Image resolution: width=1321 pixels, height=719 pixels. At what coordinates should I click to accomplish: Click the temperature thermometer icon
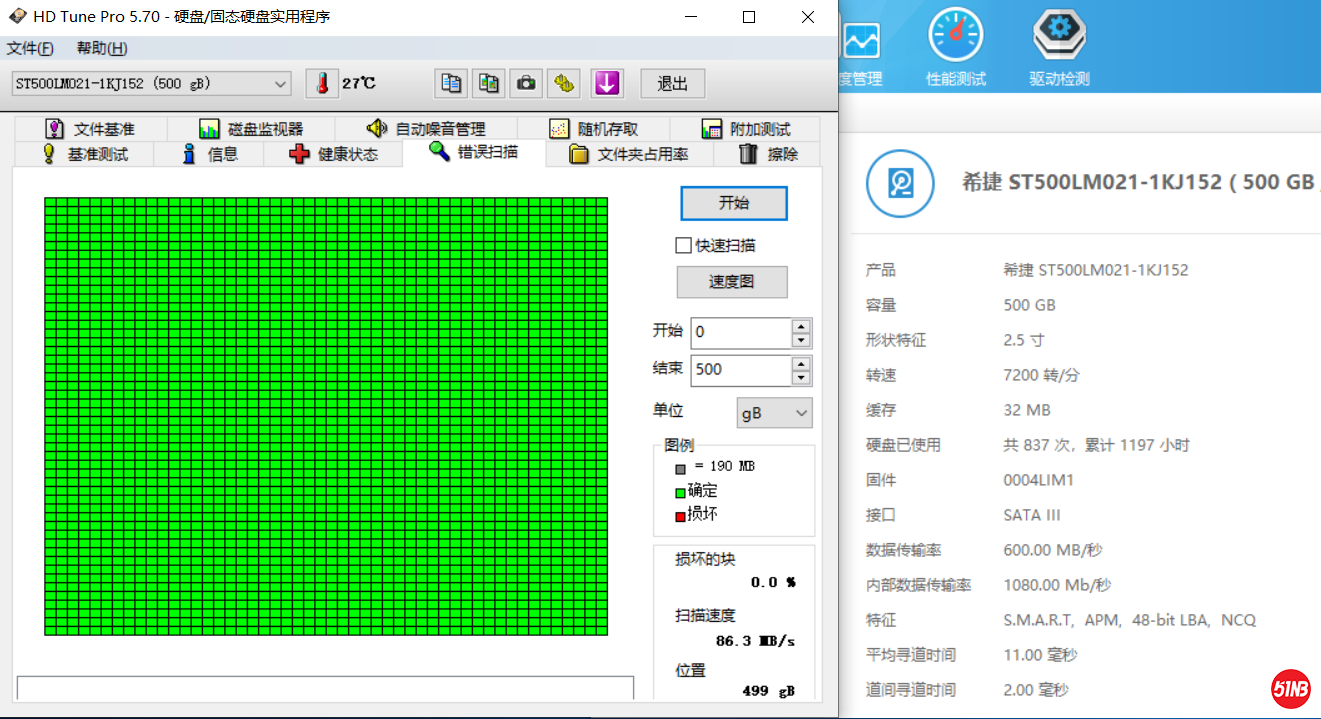point(322,84)
